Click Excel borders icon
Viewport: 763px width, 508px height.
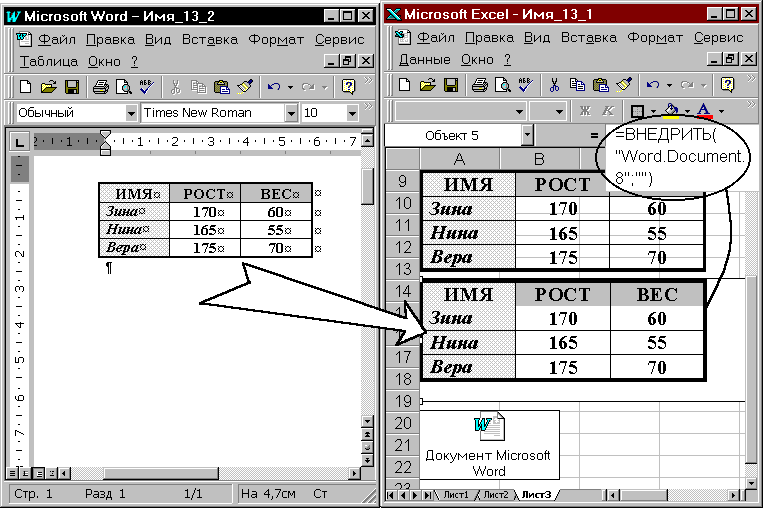pos(637,111)
